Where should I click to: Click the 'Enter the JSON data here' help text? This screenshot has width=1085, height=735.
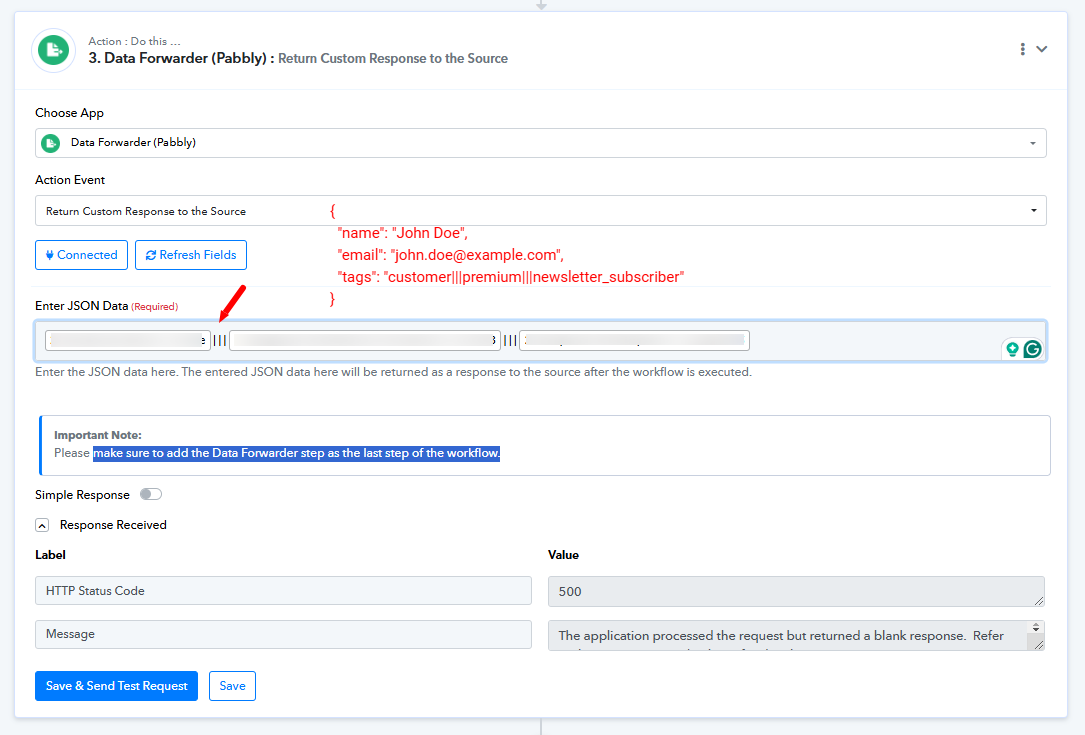(393, 372)
